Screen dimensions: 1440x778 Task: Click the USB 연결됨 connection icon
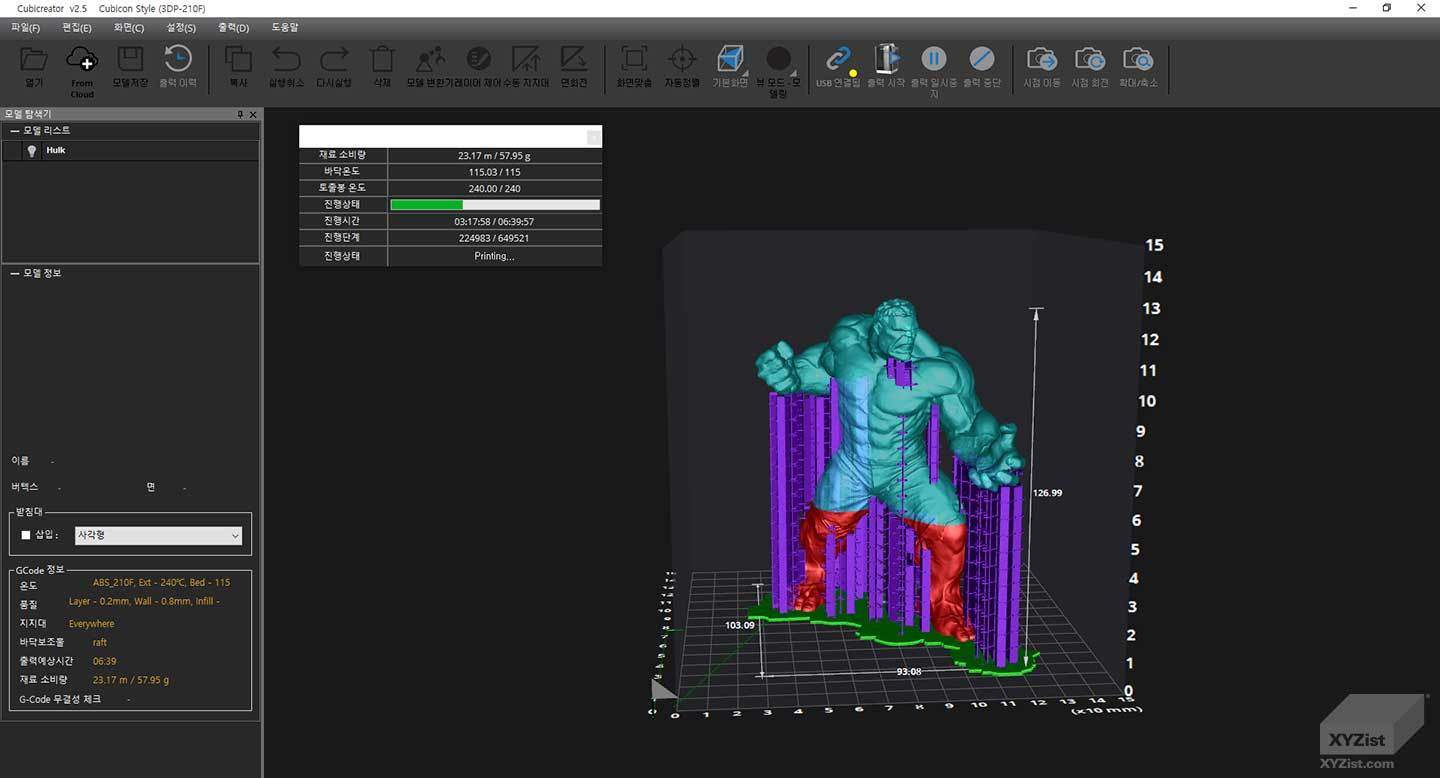(838, 59)
